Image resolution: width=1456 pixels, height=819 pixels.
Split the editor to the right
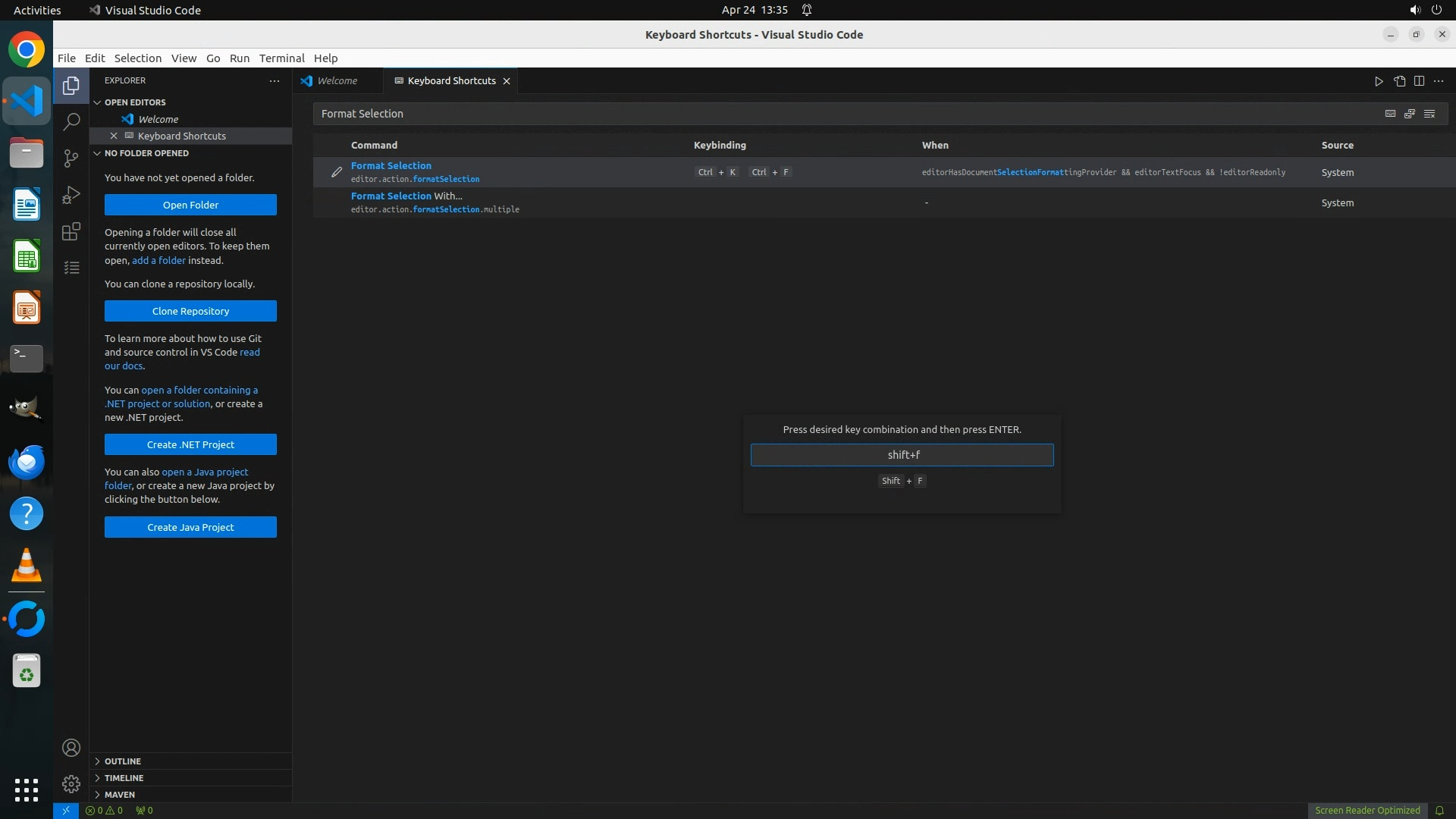pos(1419,81)
